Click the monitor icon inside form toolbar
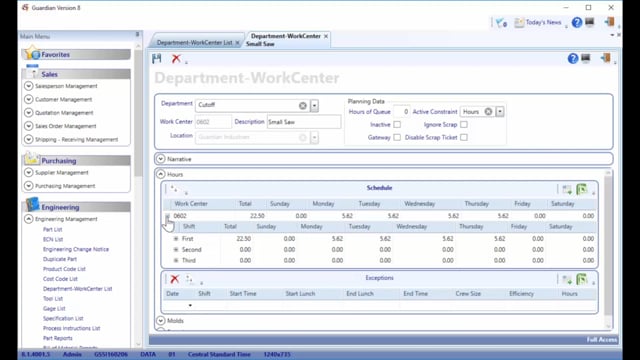Screen dimensions: 640x360 (x=586, y=58)
